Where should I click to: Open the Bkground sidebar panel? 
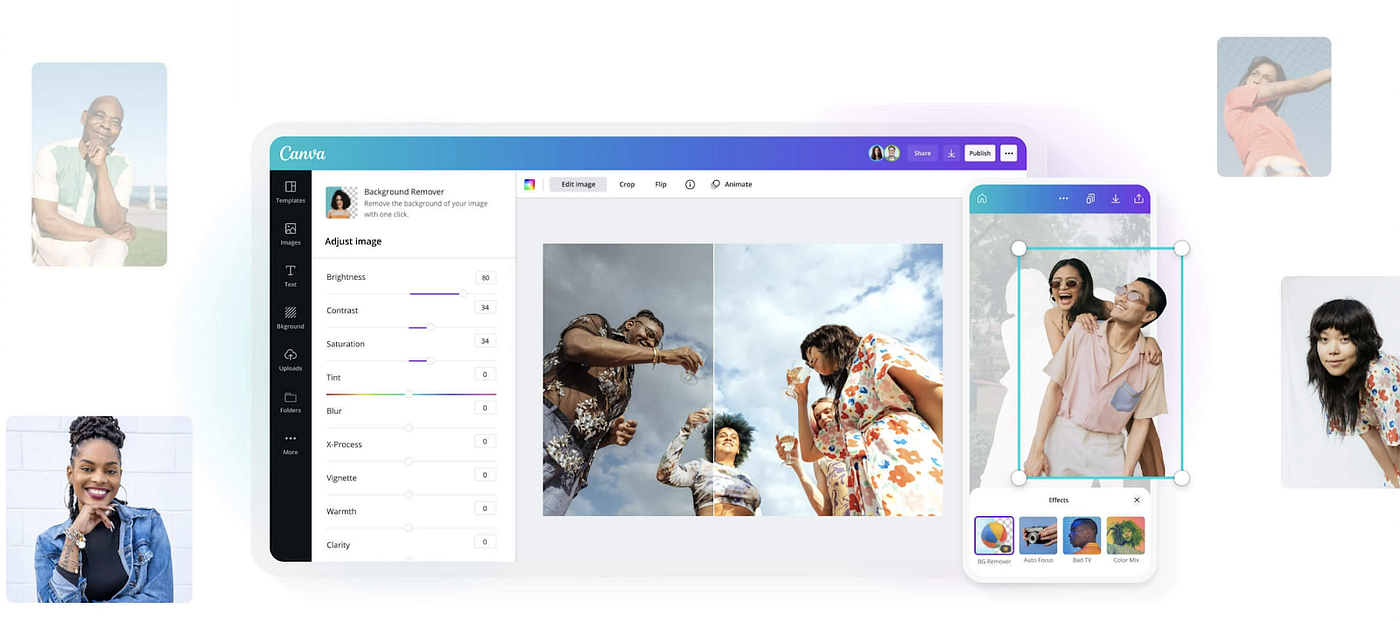(x=290, y=318)
